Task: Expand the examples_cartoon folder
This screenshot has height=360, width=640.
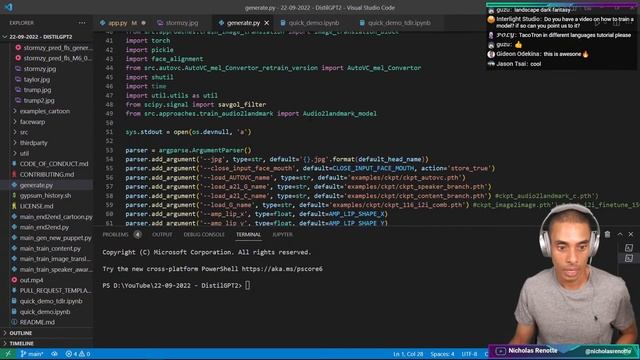Action: click(44, 111)
